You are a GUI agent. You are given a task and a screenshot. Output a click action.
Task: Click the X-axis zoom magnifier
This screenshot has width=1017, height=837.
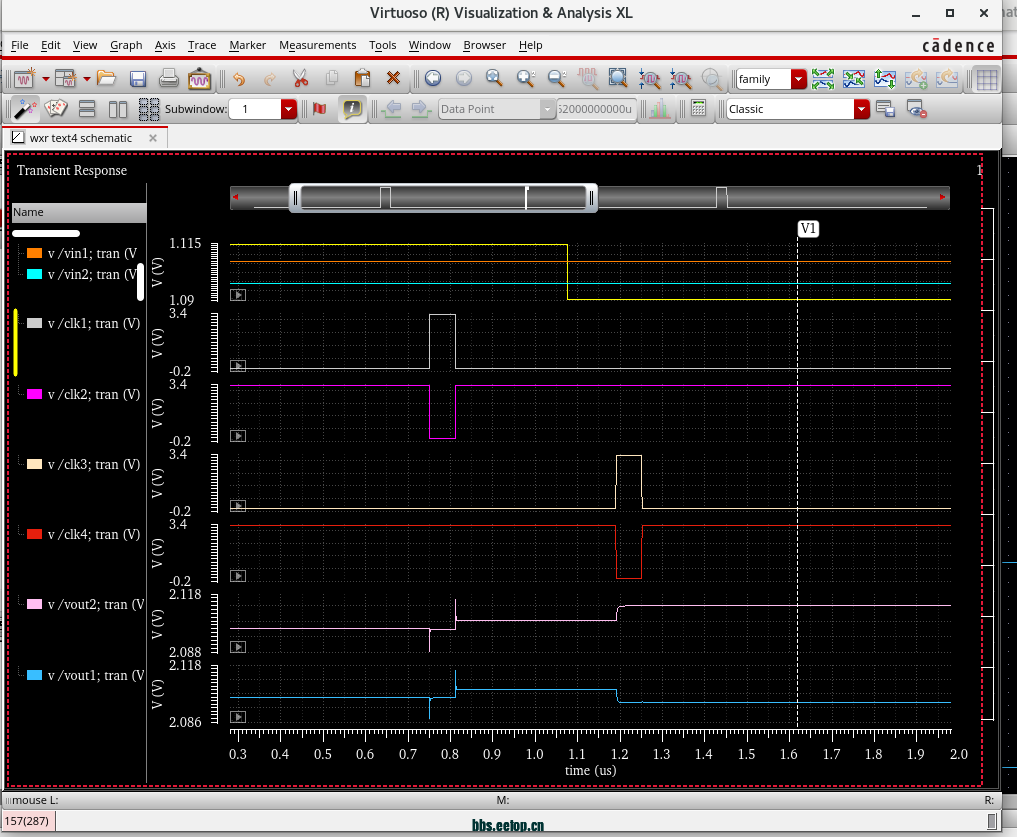pyautogui.click(x=649, y=79)
